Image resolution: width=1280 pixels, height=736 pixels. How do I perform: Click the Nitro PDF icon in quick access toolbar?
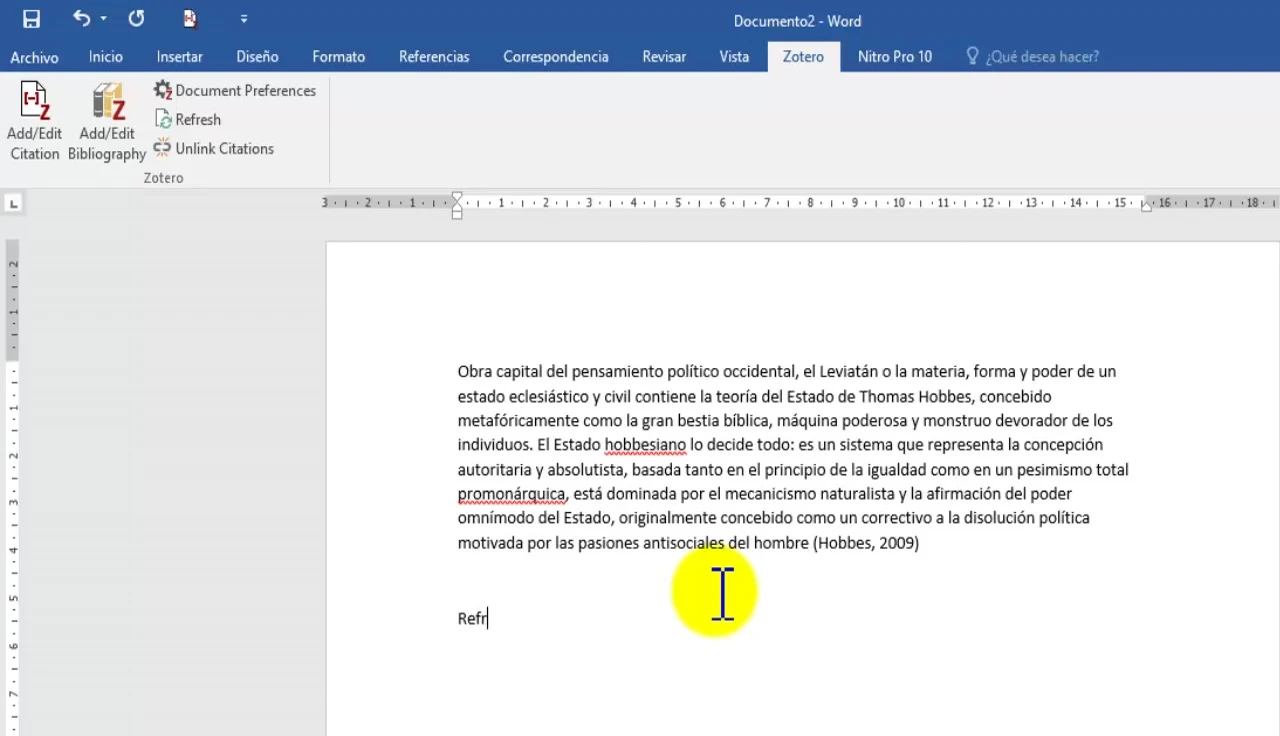190,18
